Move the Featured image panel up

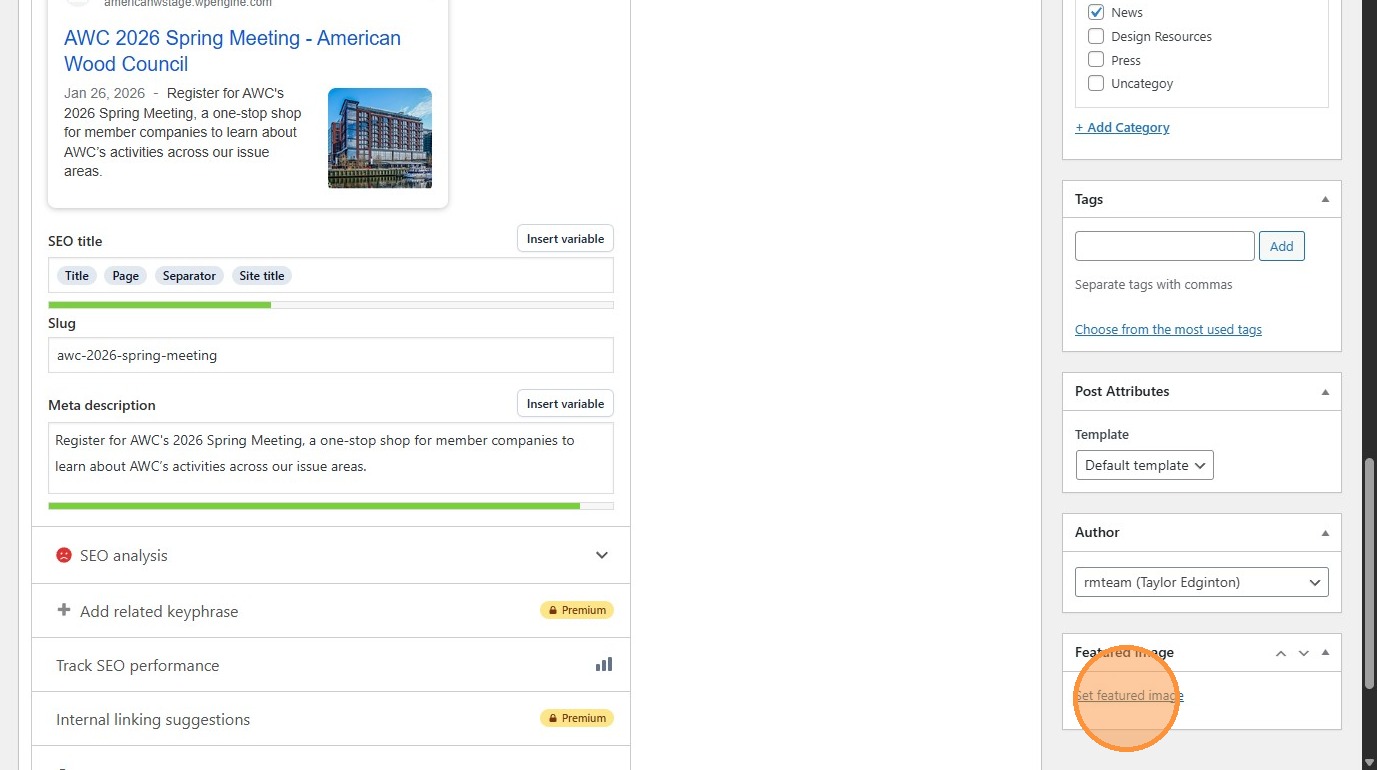[1281, 653]
